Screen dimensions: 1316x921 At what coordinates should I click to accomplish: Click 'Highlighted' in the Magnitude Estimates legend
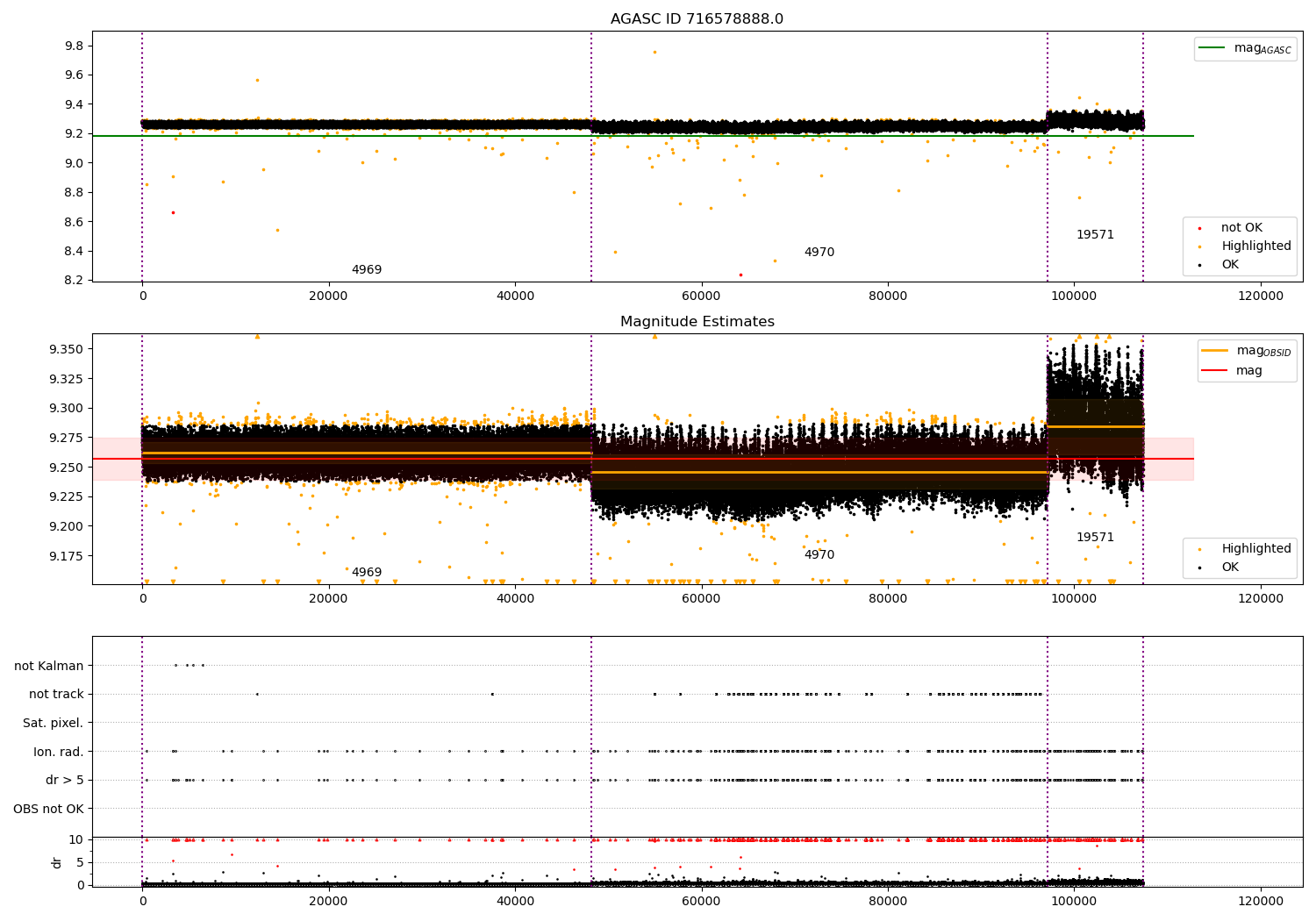pos(1255,549)
